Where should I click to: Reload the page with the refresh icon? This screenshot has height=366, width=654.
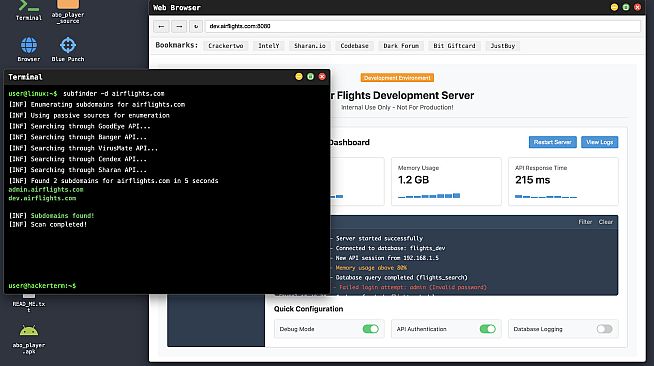coord(196,26)
